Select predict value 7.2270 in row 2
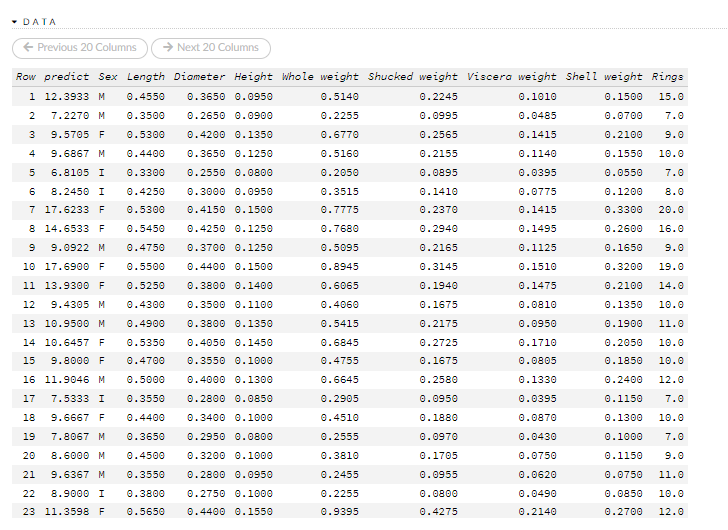Viewport: 728px width, 530px height. tap(70, 116)
